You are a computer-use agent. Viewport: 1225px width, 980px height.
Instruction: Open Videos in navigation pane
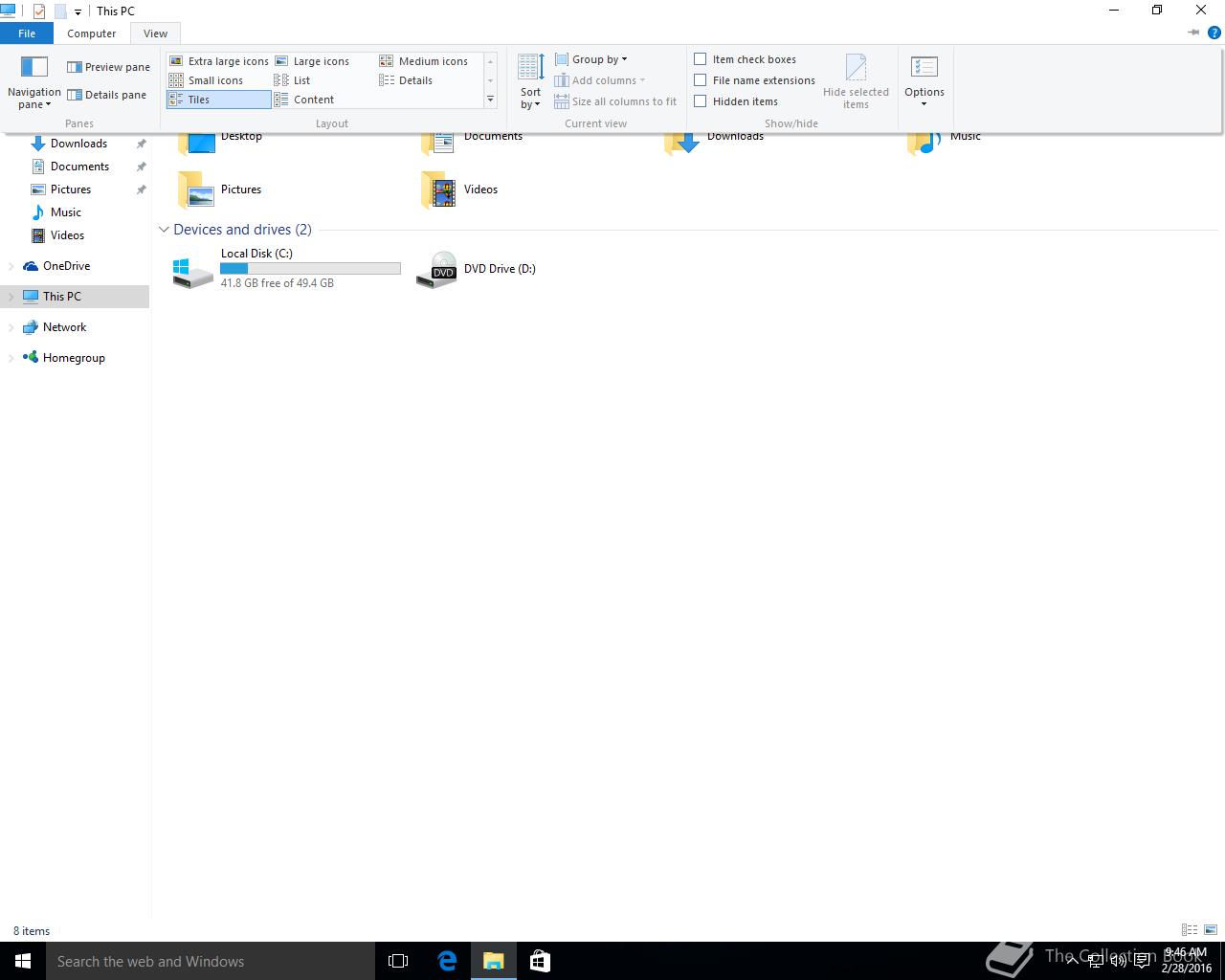pos(67,235)
